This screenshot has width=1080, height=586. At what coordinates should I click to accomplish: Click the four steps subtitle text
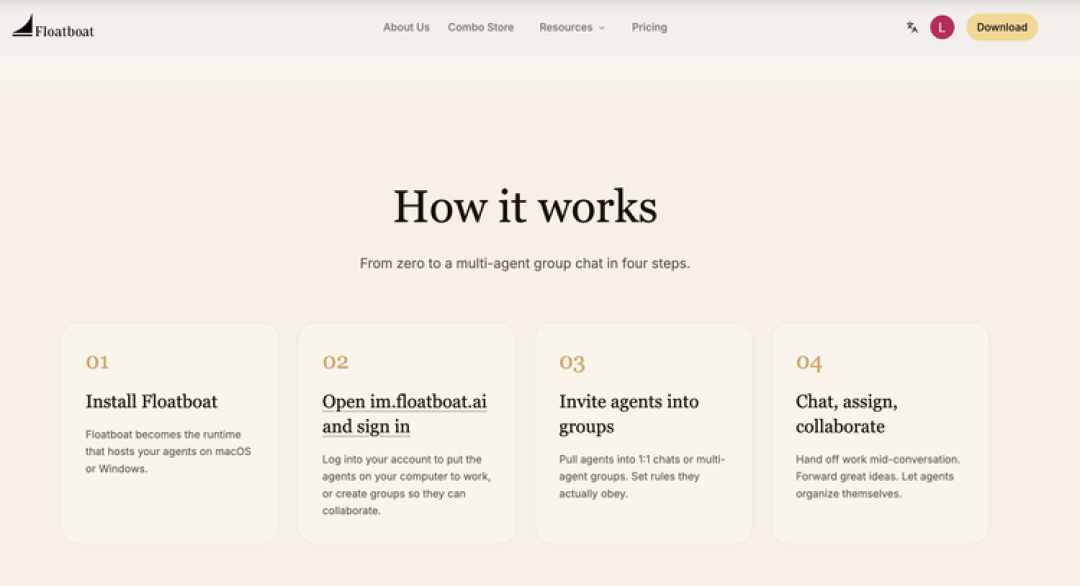point(525,263)
